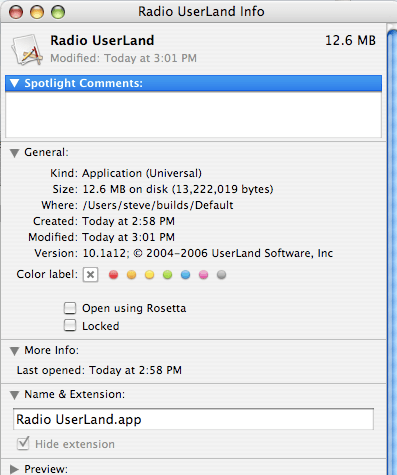Enable the Open using Rosetta checkbox
Viewport: 397px width, 475px height.
(x=70, y=308)
